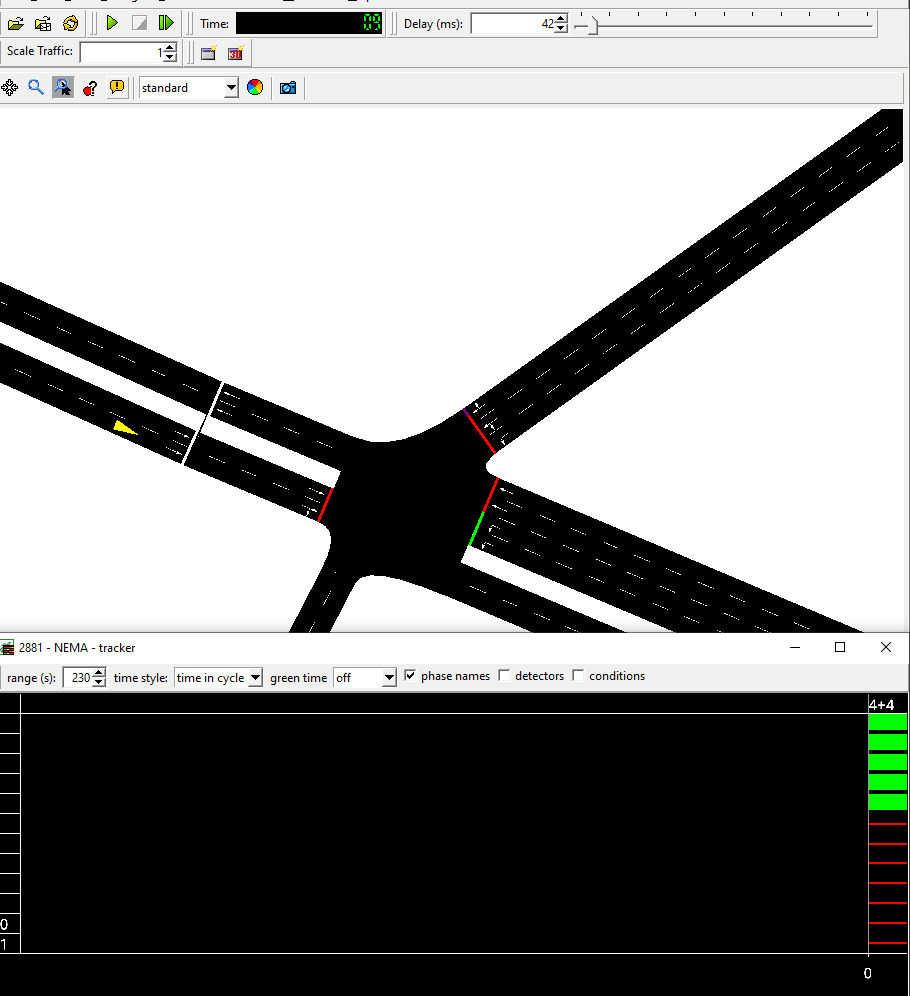The image size is (910, 996).
Task: Activate the pan tool
Action: [10, 87]
